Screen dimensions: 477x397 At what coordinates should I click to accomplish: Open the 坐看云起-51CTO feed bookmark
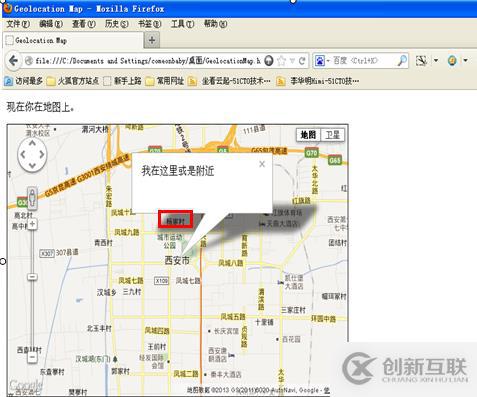(229, 81)
